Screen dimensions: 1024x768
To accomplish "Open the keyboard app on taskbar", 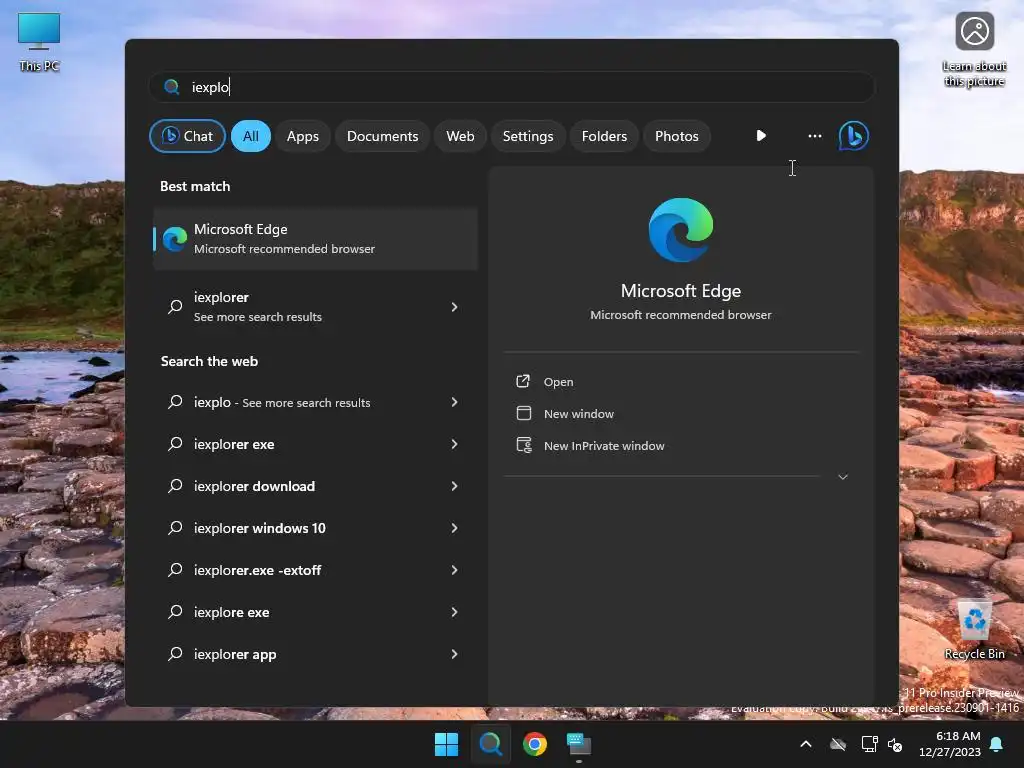I will pos(579,744).
